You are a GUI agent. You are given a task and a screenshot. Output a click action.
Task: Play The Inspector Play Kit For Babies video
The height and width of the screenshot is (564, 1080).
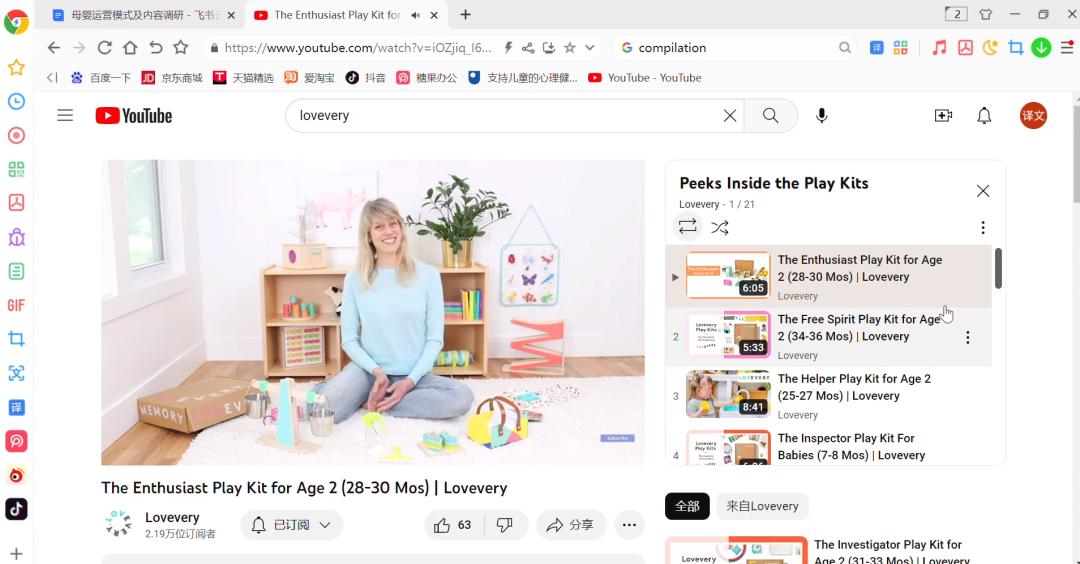tap(829, 446)
